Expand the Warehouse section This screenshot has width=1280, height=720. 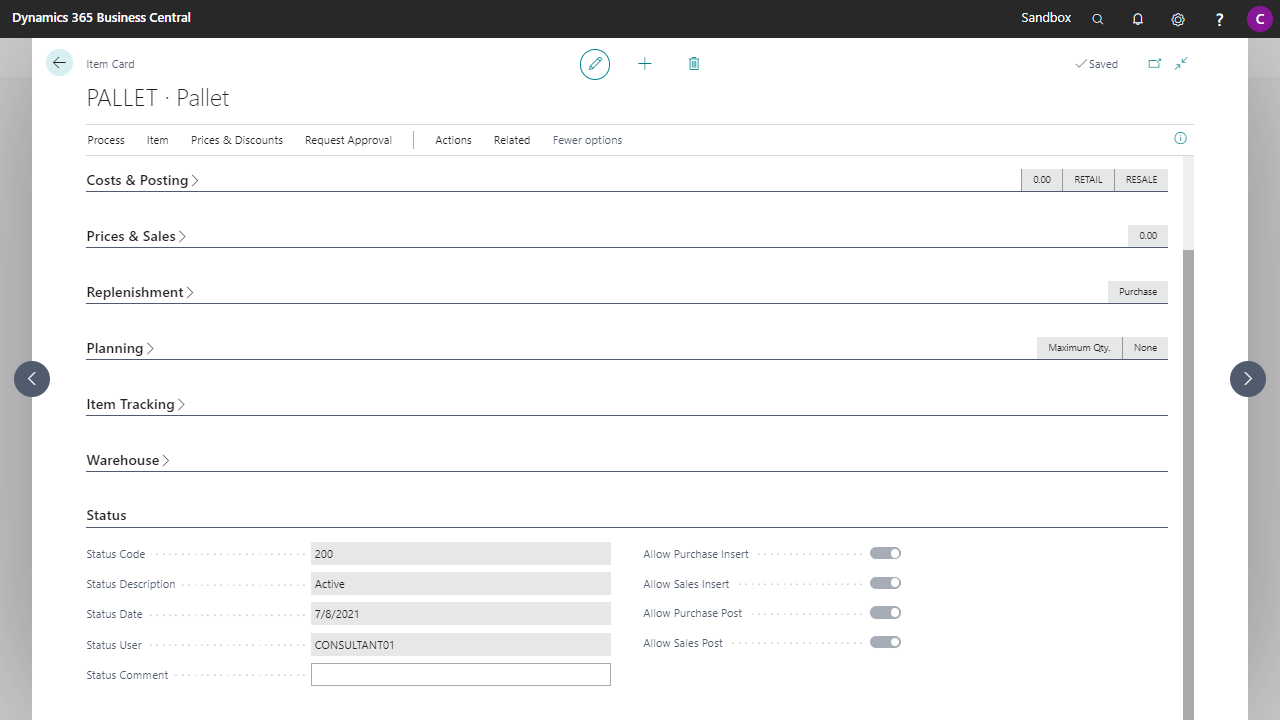click(128, 461)
